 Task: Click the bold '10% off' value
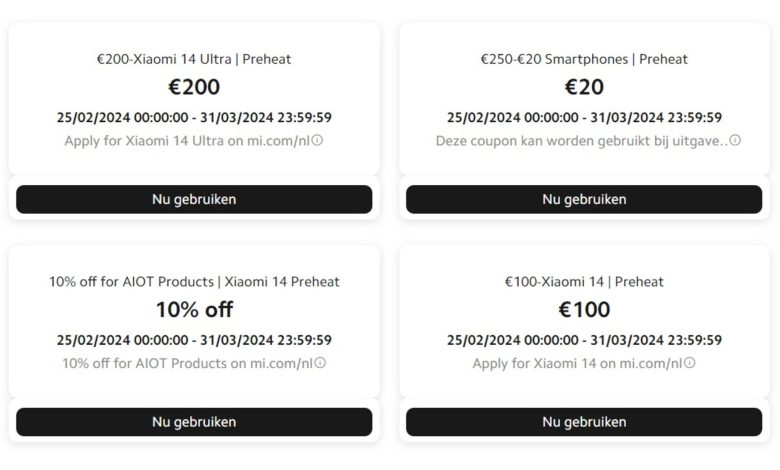coord(194,310)
